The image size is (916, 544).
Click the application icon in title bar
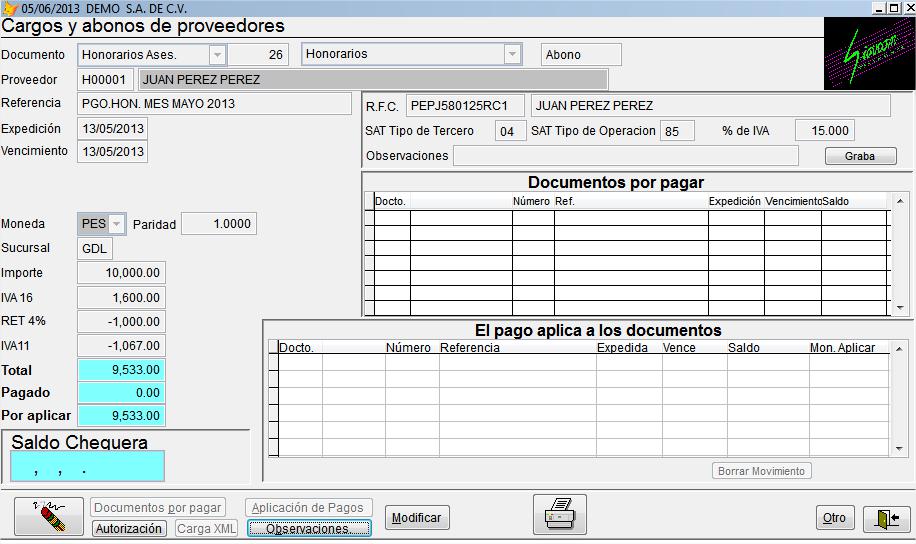9,8
